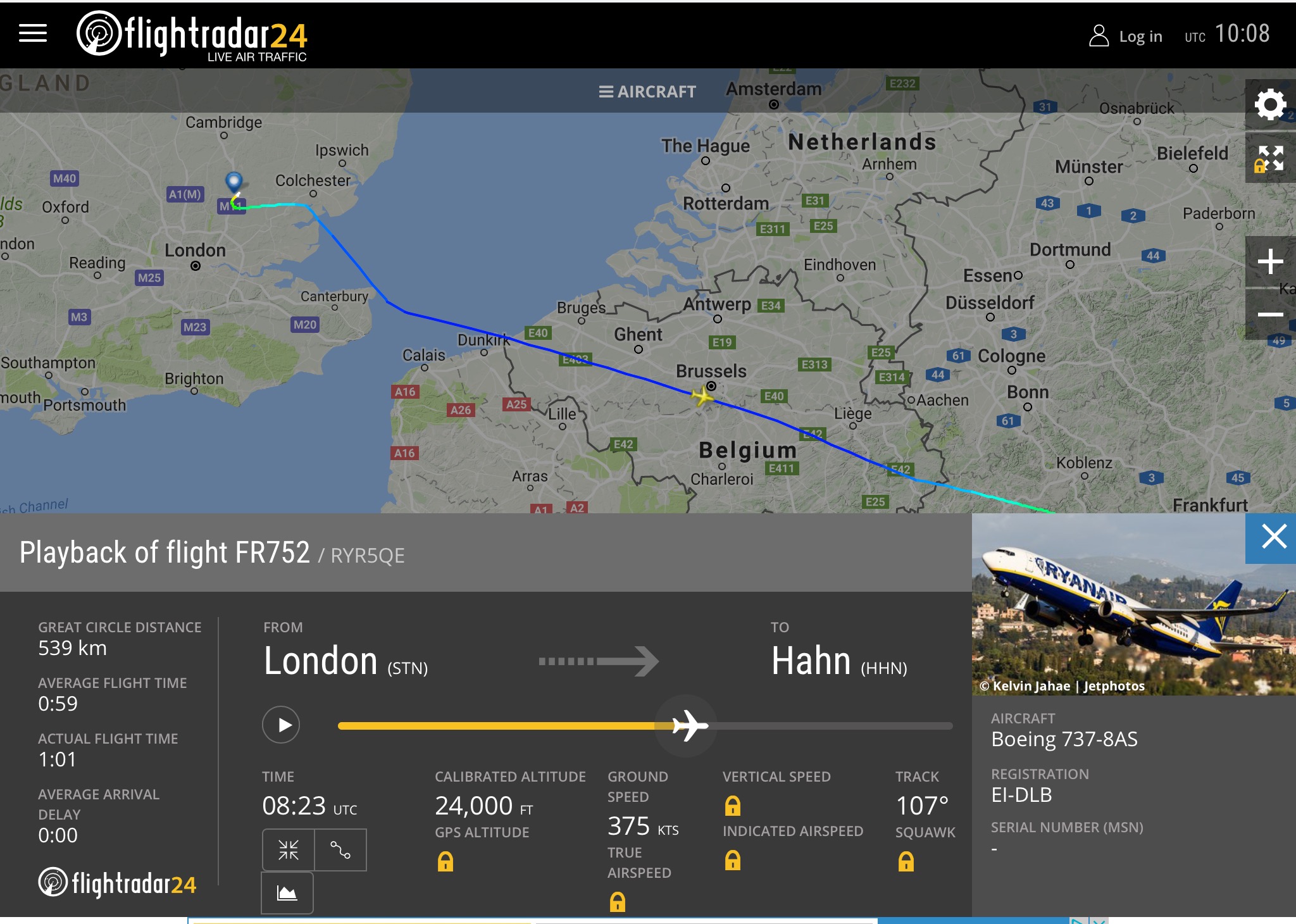1296x924 pixels.
Task: Zoom out the map
Action: coord(1269,315)
